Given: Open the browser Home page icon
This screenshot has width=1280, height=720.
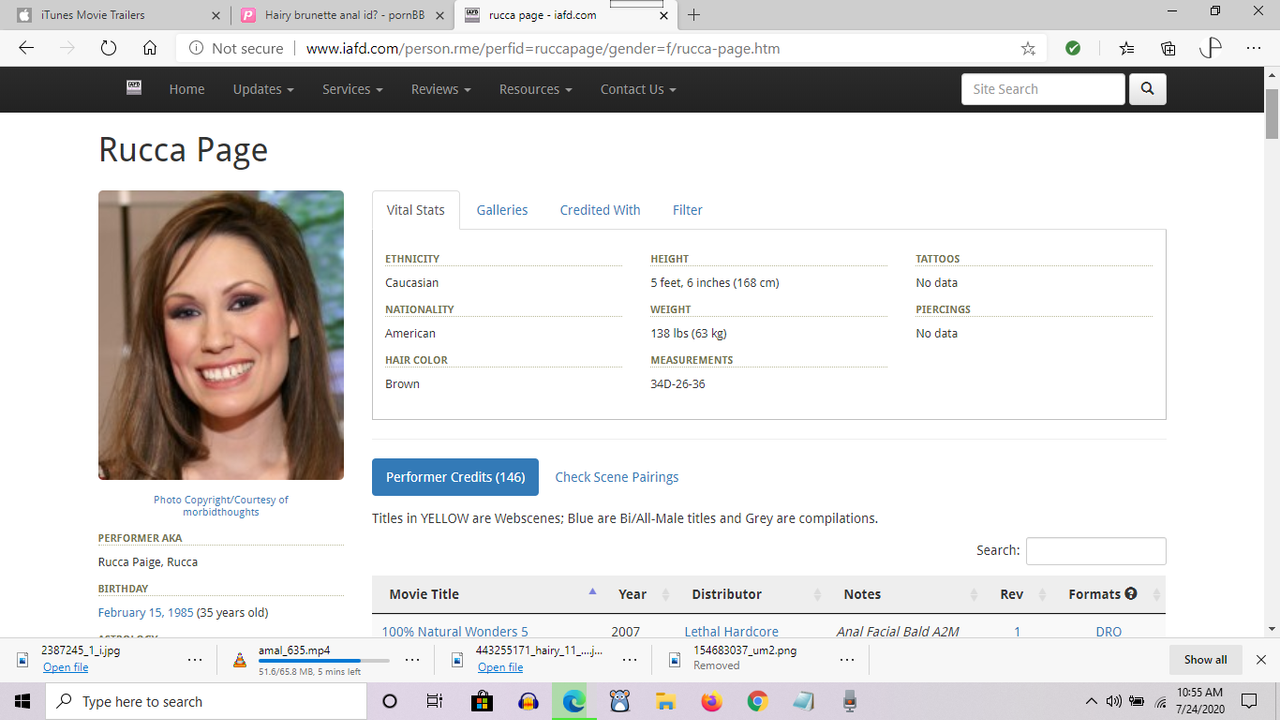Looking at the screenshot, I should coord(150,48).
